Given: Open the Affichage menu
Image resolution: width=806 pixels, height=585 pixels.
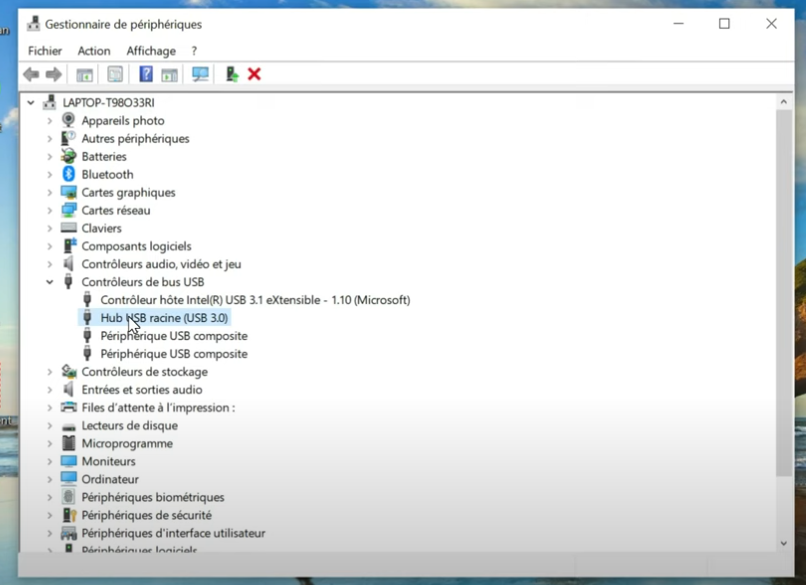Looking at the screenshot, I should pos(151,51).
